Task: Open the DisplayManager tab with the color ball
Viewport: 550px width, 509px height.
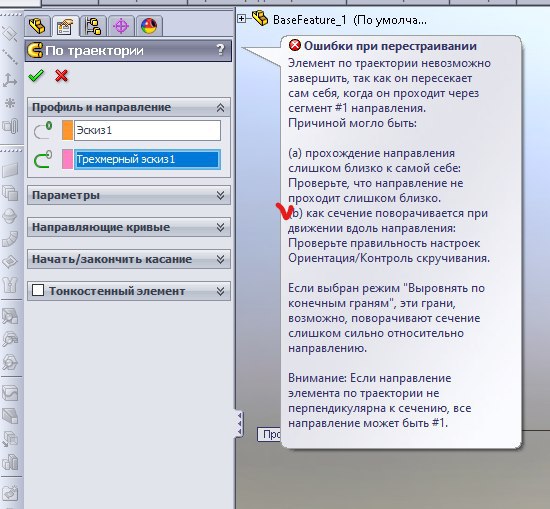Action: 149,26
